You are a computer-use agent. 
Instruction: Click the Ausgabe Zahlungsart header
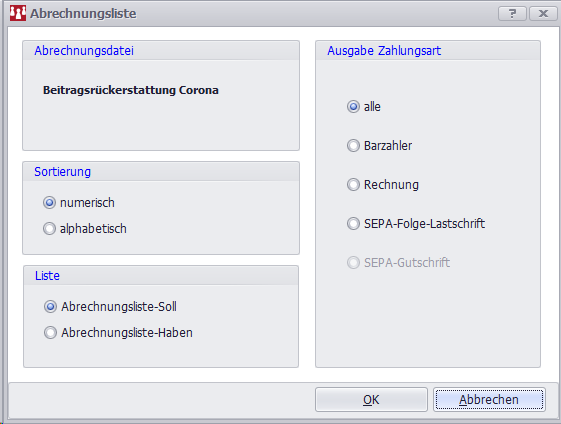click(384, 51)
